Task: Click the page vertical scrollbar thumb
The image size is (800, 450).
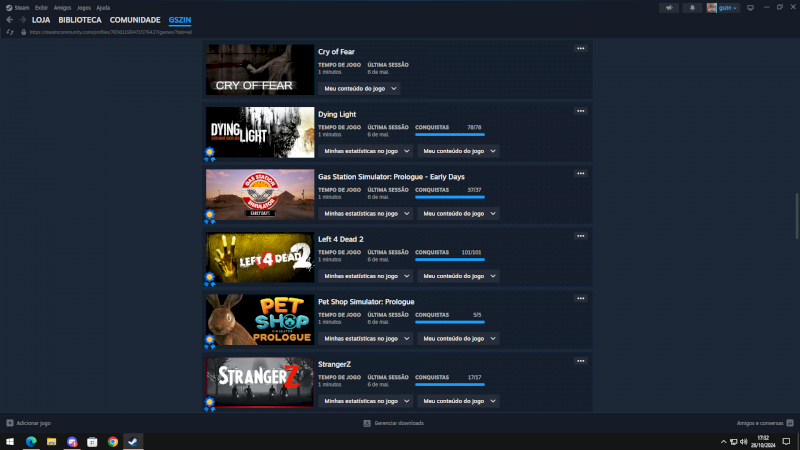Action: coord(796,215)
